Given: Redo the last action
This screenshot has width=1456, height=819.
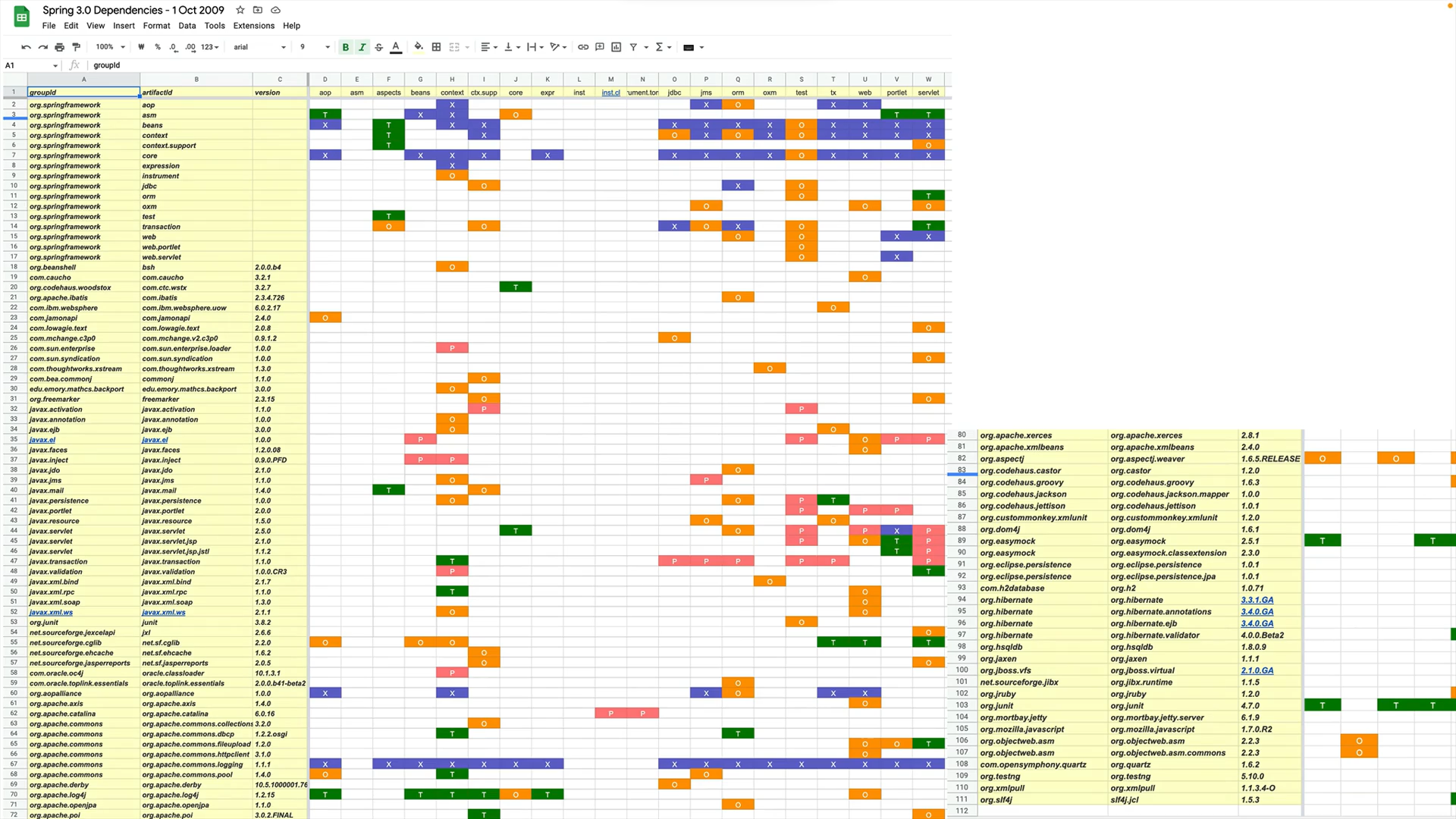Looking at the screenshot, I should coord(43,47).
